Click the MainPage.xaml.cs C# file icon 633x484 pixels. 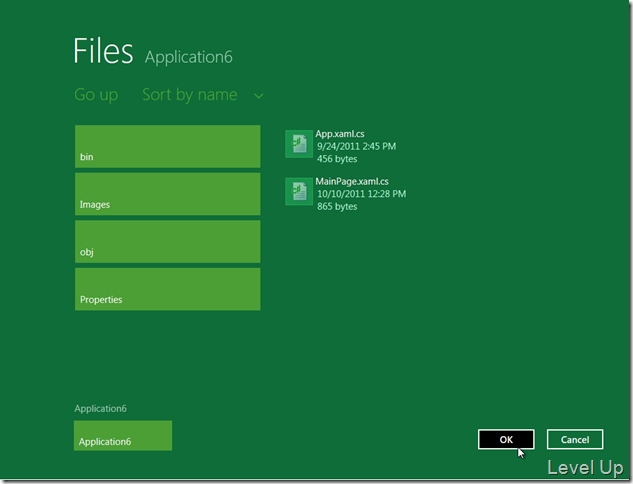coord(299,191)
